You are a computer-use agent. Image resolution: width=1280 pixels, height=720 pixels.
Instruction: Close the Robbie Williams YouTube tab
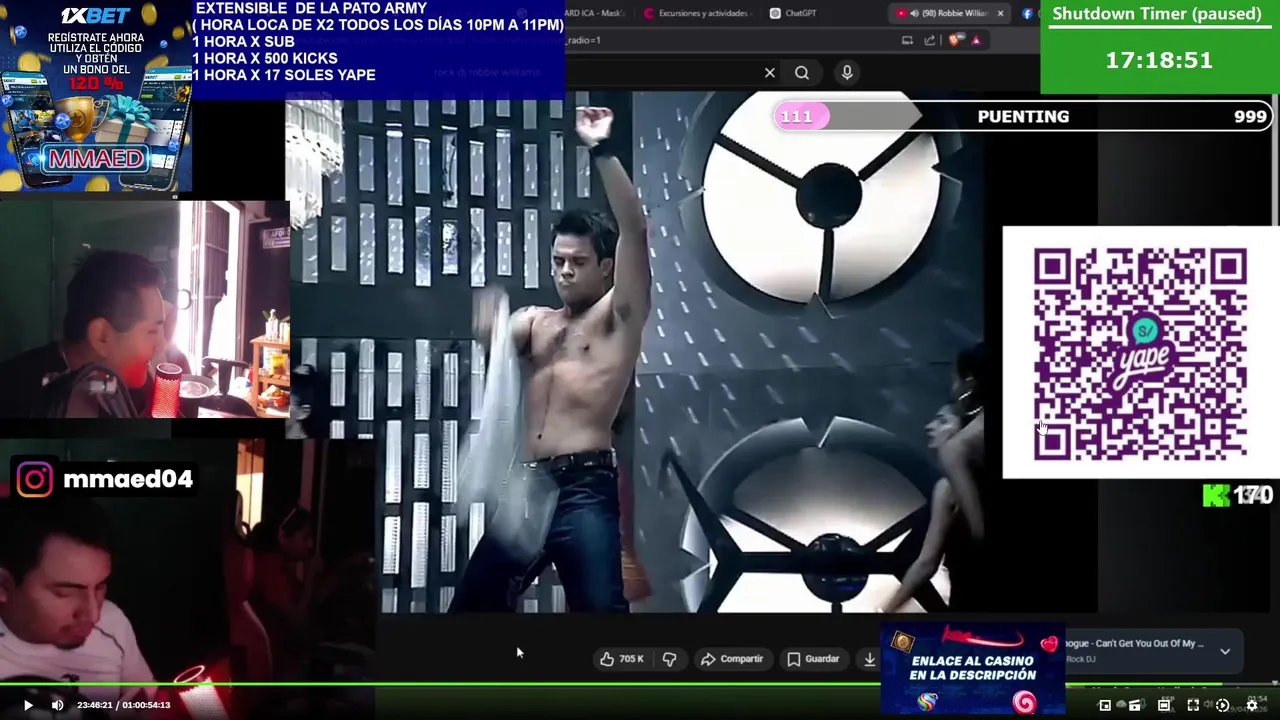(x=1000, y=13)
